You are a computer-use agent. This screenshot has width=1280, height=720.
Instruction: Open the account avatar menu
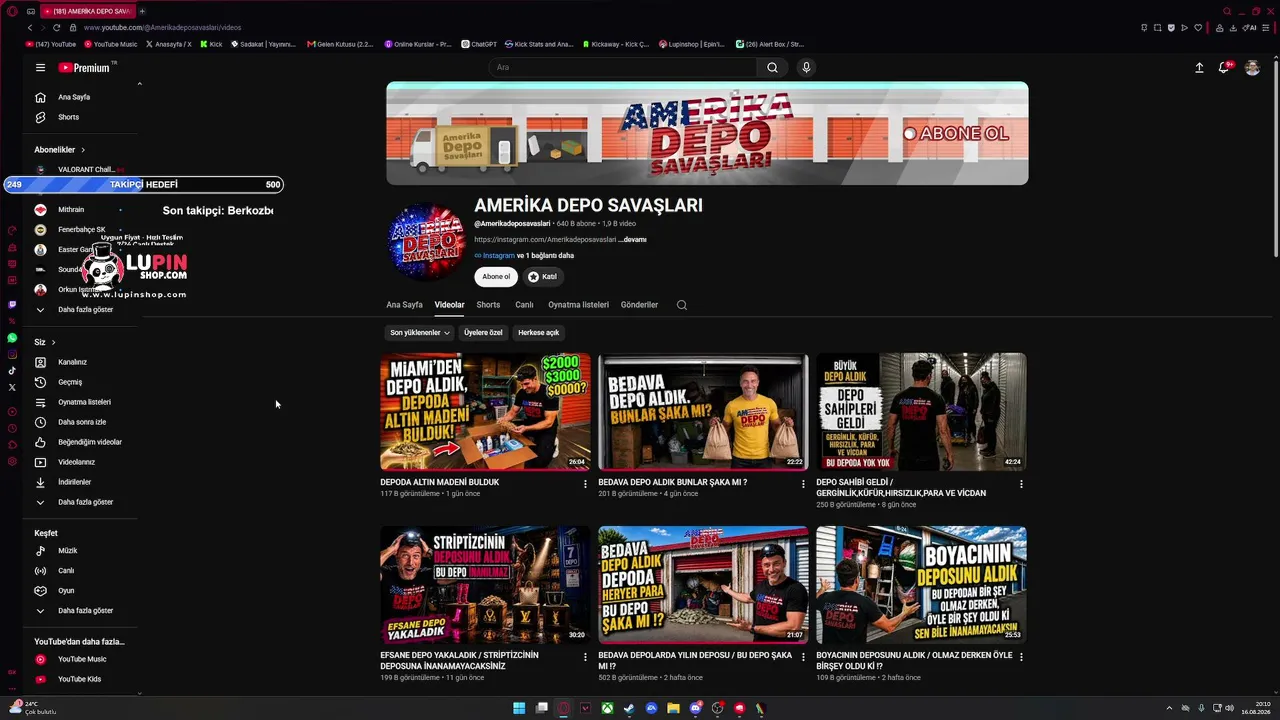point(1252,68)
